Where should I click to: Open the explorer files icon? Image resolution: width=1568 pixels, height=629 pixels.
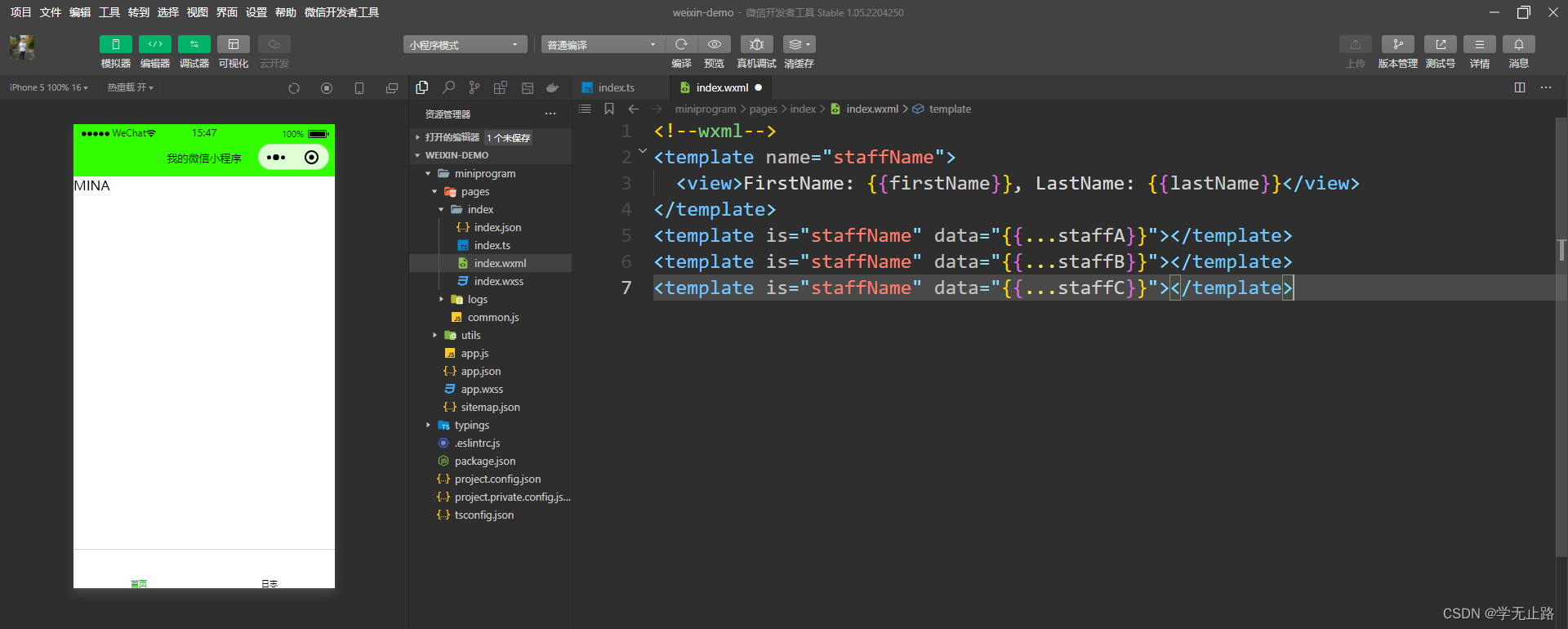click(x=422, y=87)
